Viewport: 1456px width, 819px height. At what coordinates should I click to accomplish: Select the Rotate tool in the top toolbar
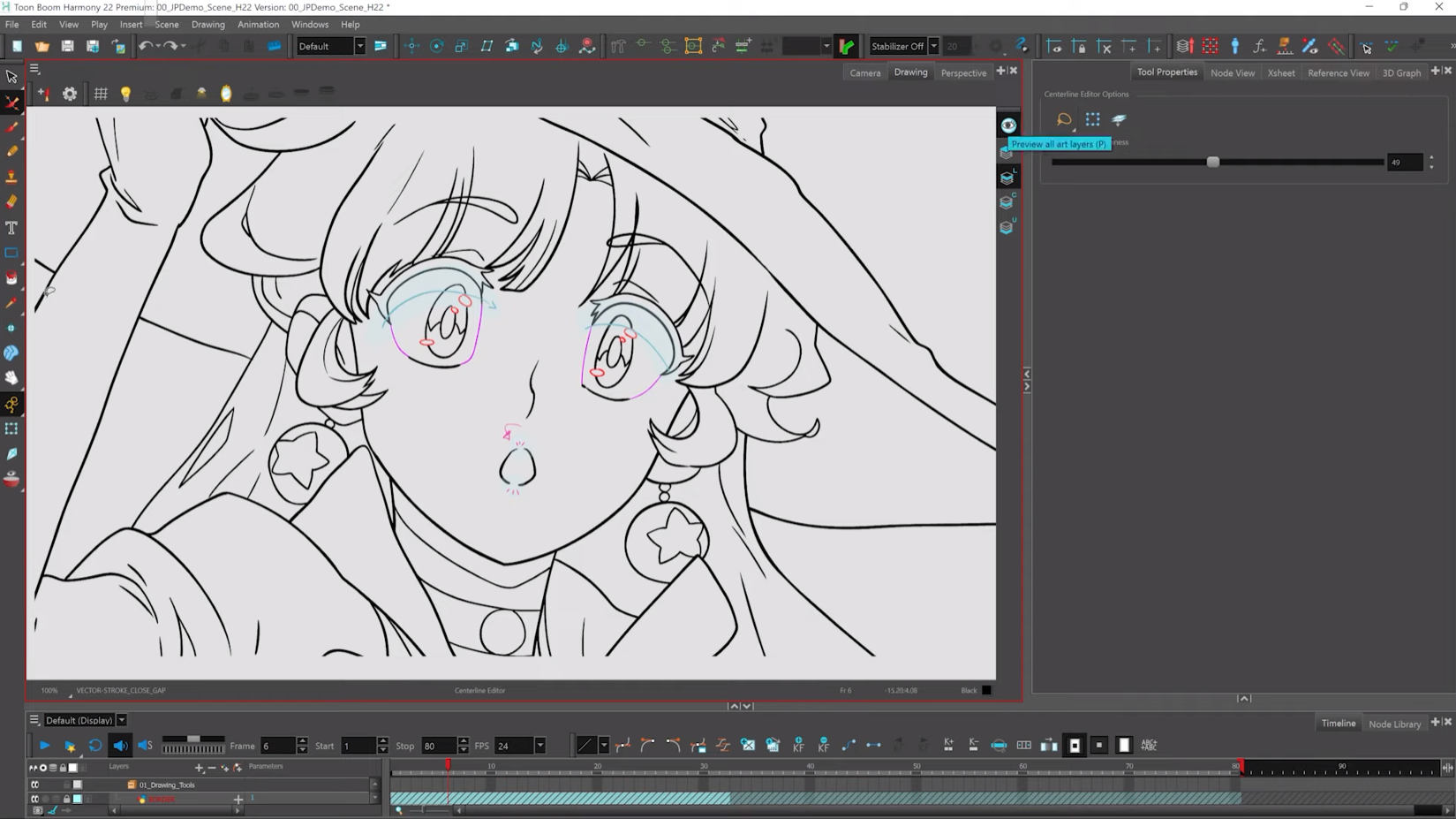[x=436, y=46]
